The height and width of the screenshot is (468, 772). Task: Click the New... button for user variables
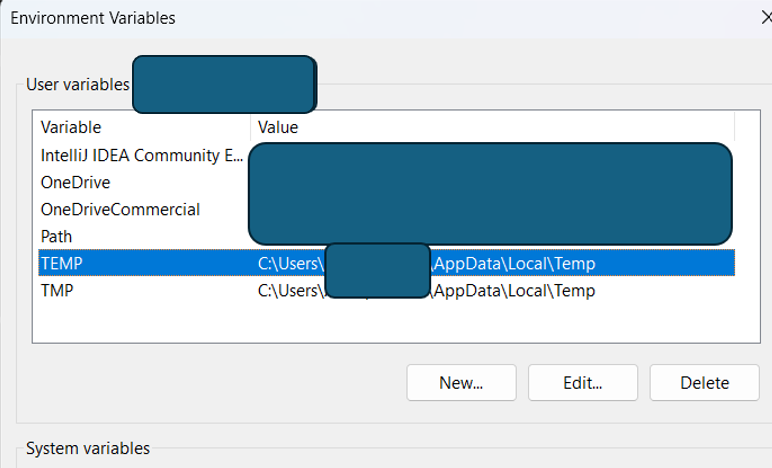pyautogui.click(x=461, y=382)
